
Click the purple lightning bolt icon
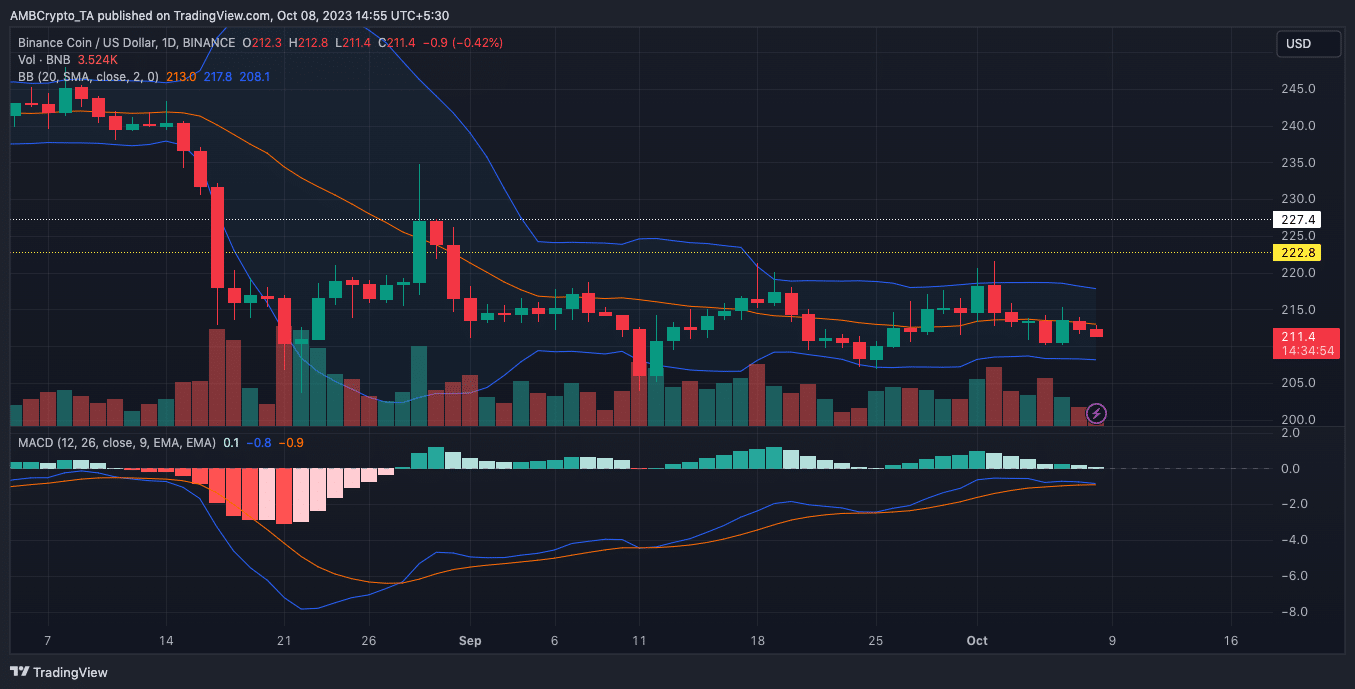coord(1096,412)
